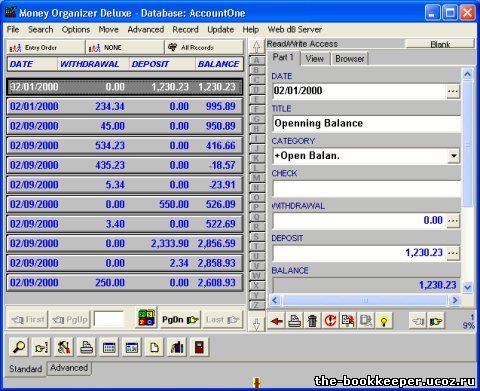
Task: Click the BALANCE column header
Action: click(219, 64)
